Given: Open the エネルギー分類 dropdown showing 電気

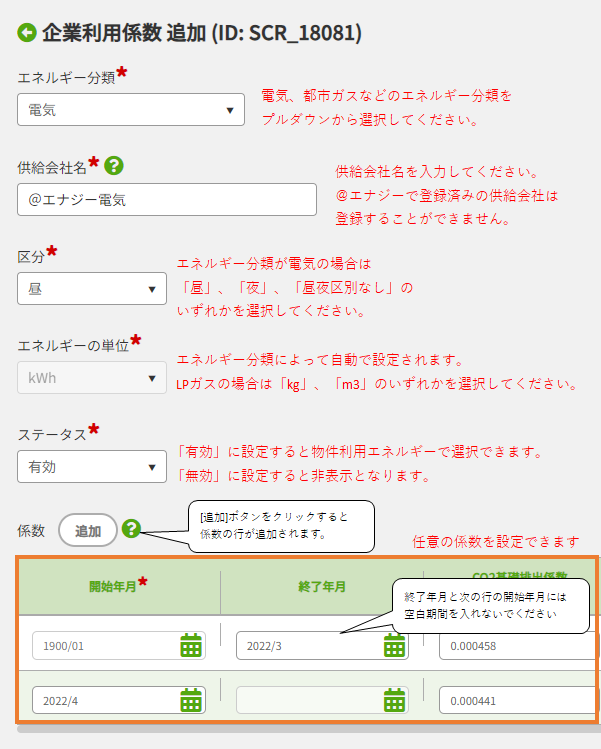Looking at the screenshot, I should tap(131, 110).
